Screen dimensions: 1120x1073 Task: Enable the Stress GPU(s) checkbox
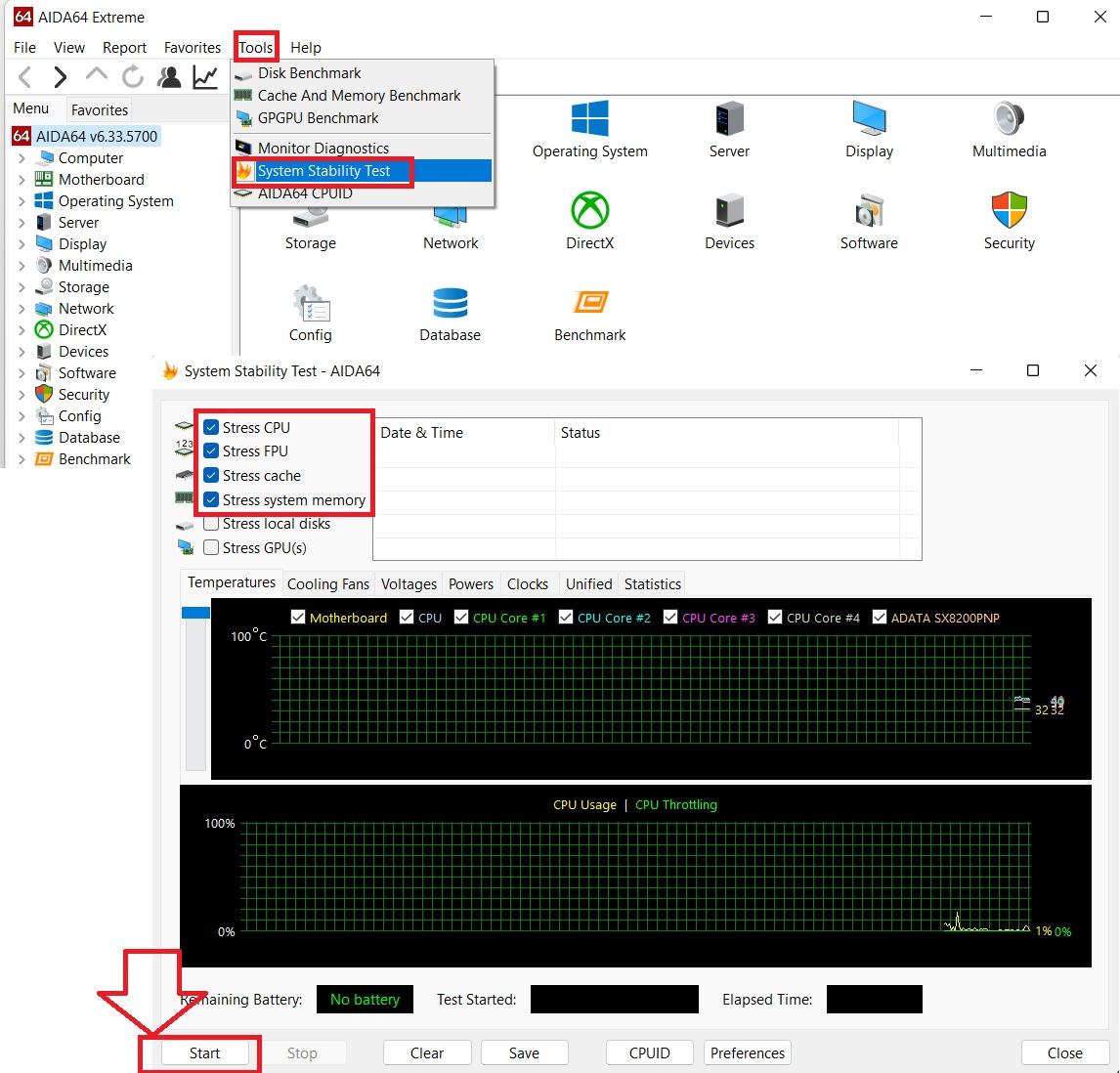[x=211, y=548]
